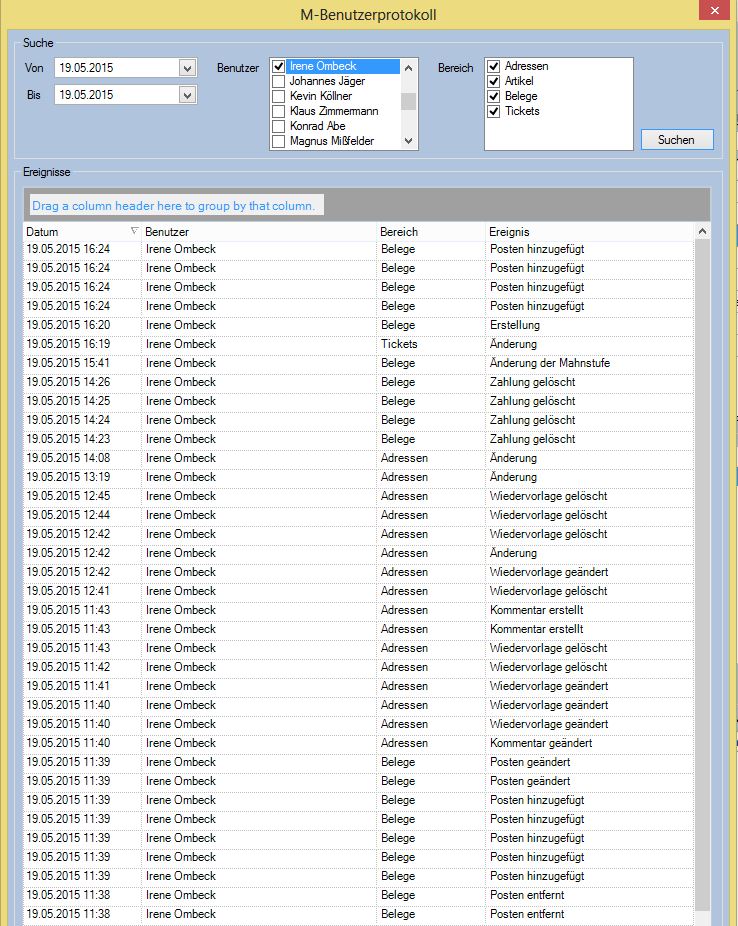
Task: Click scroll up arrow of events grid
Action: click(703, 232)
